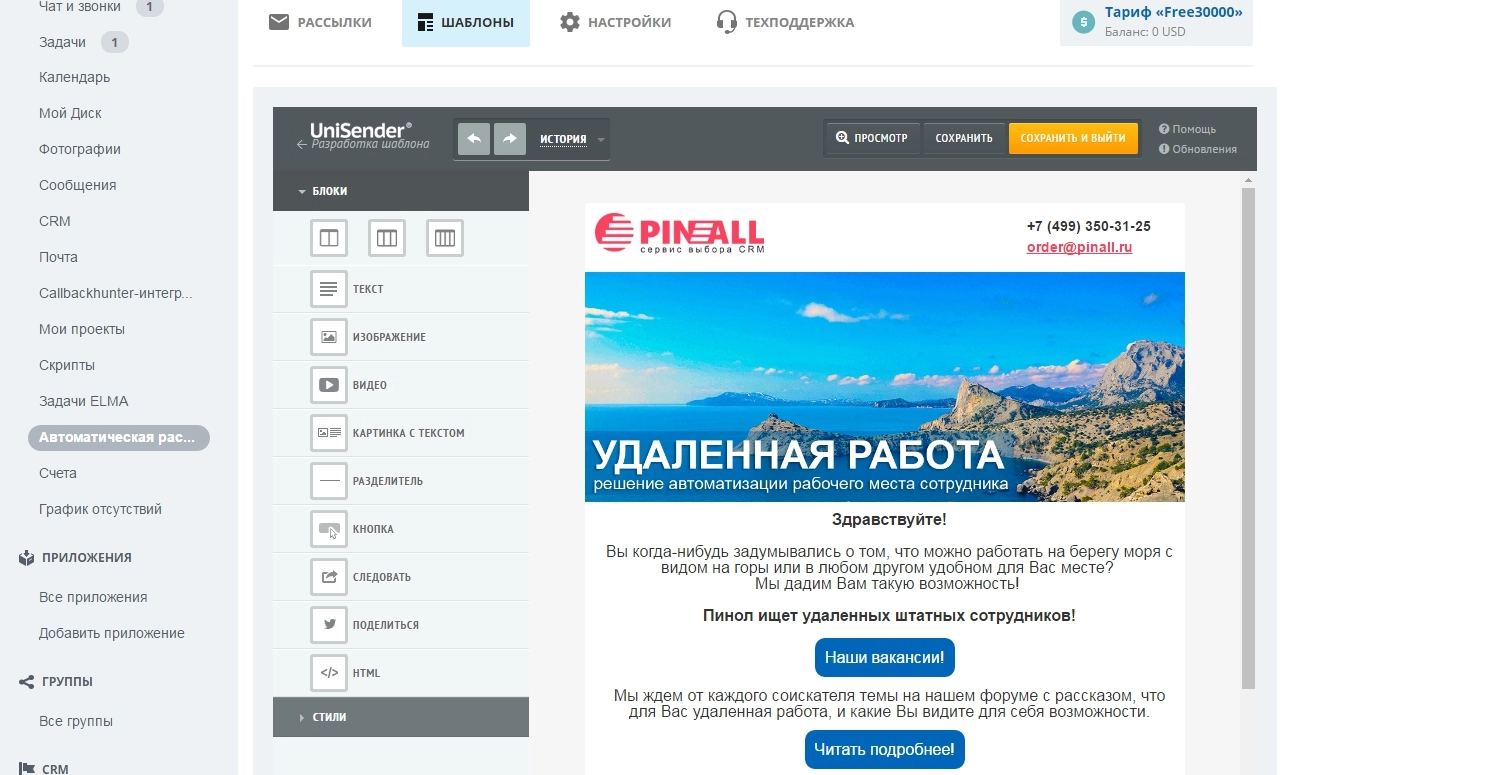Click the Просмотр preview button
1490x775 pixels.
(x=872, y=138)
